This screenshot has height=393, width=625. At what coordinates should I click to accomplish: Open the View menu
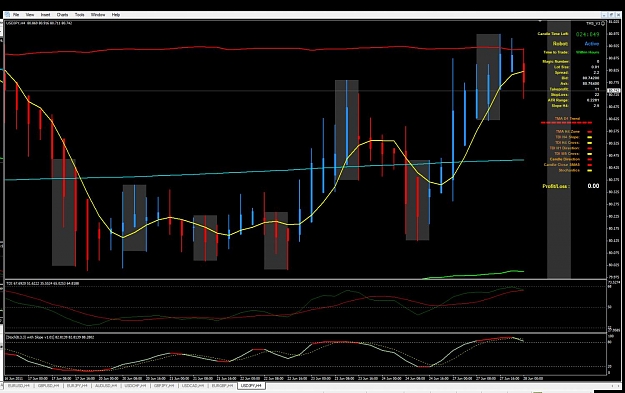pos(30,15)
